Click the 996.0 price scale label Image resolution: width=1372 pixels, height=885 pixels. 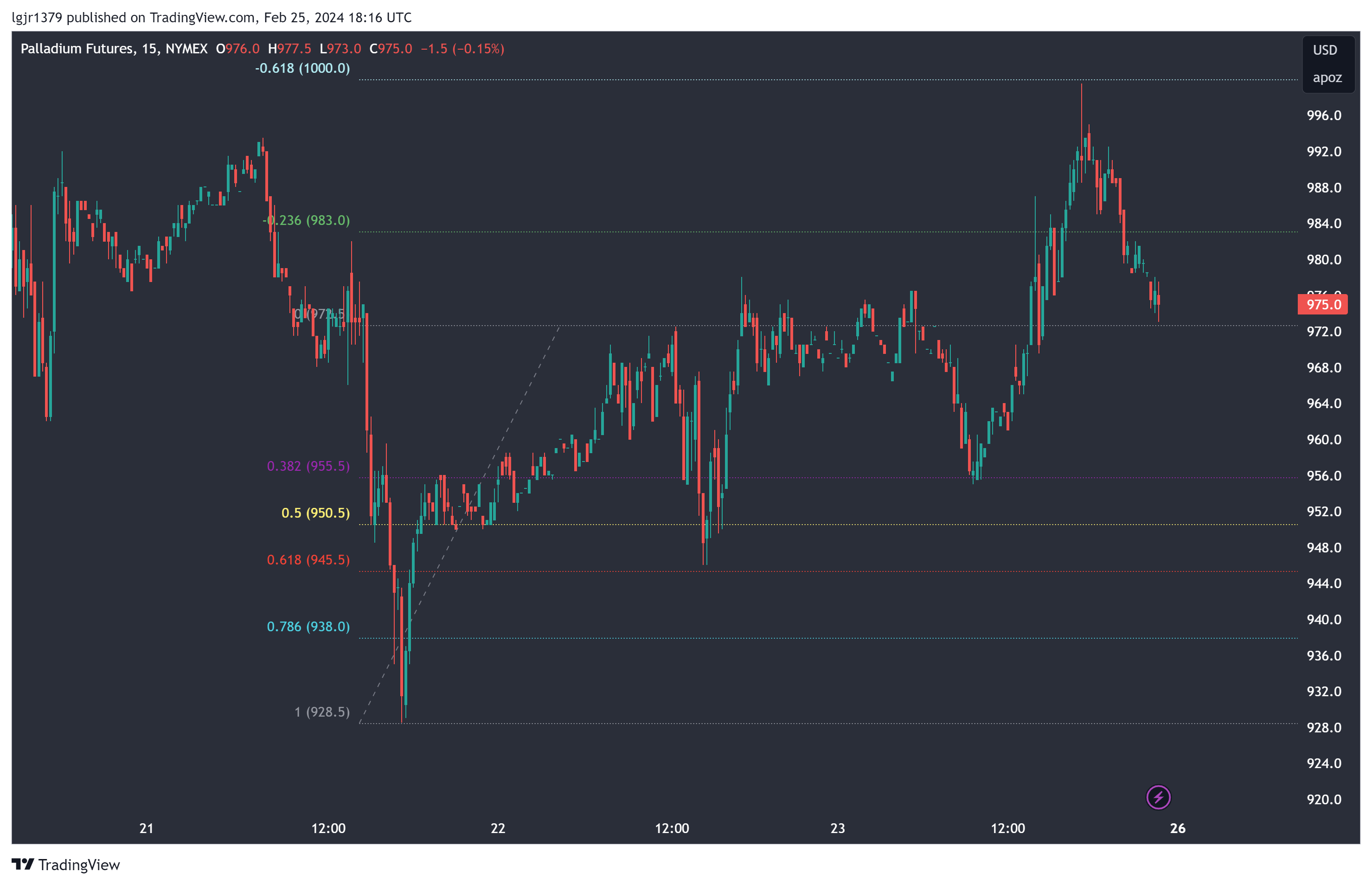[x=1324, y=115]
